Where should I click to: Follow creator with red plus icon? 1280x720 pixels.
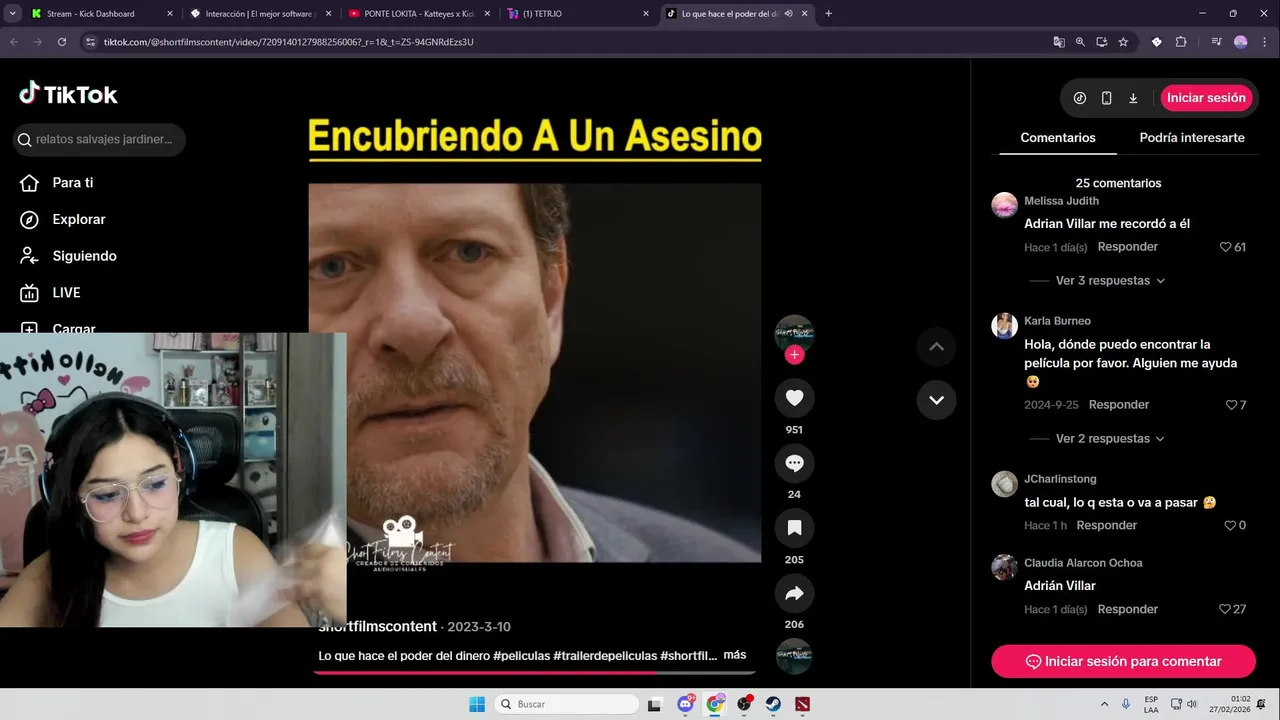[794, 355]
